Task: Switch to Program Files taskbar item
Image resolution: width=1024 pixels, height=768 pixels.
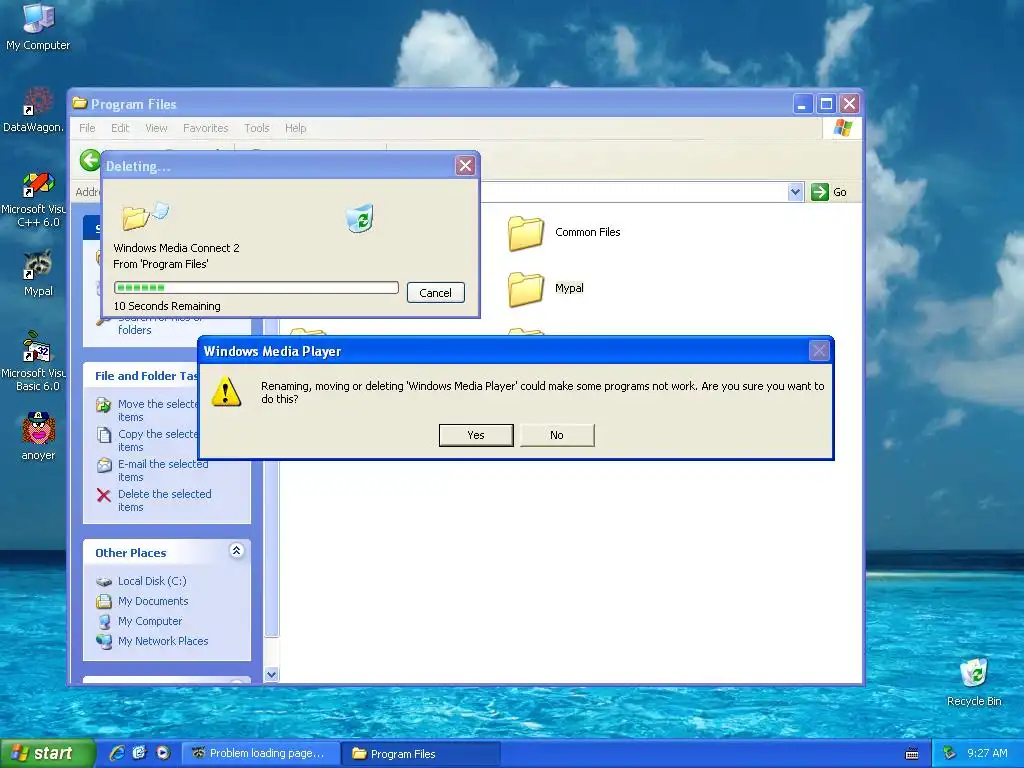Action: point(421,754)
